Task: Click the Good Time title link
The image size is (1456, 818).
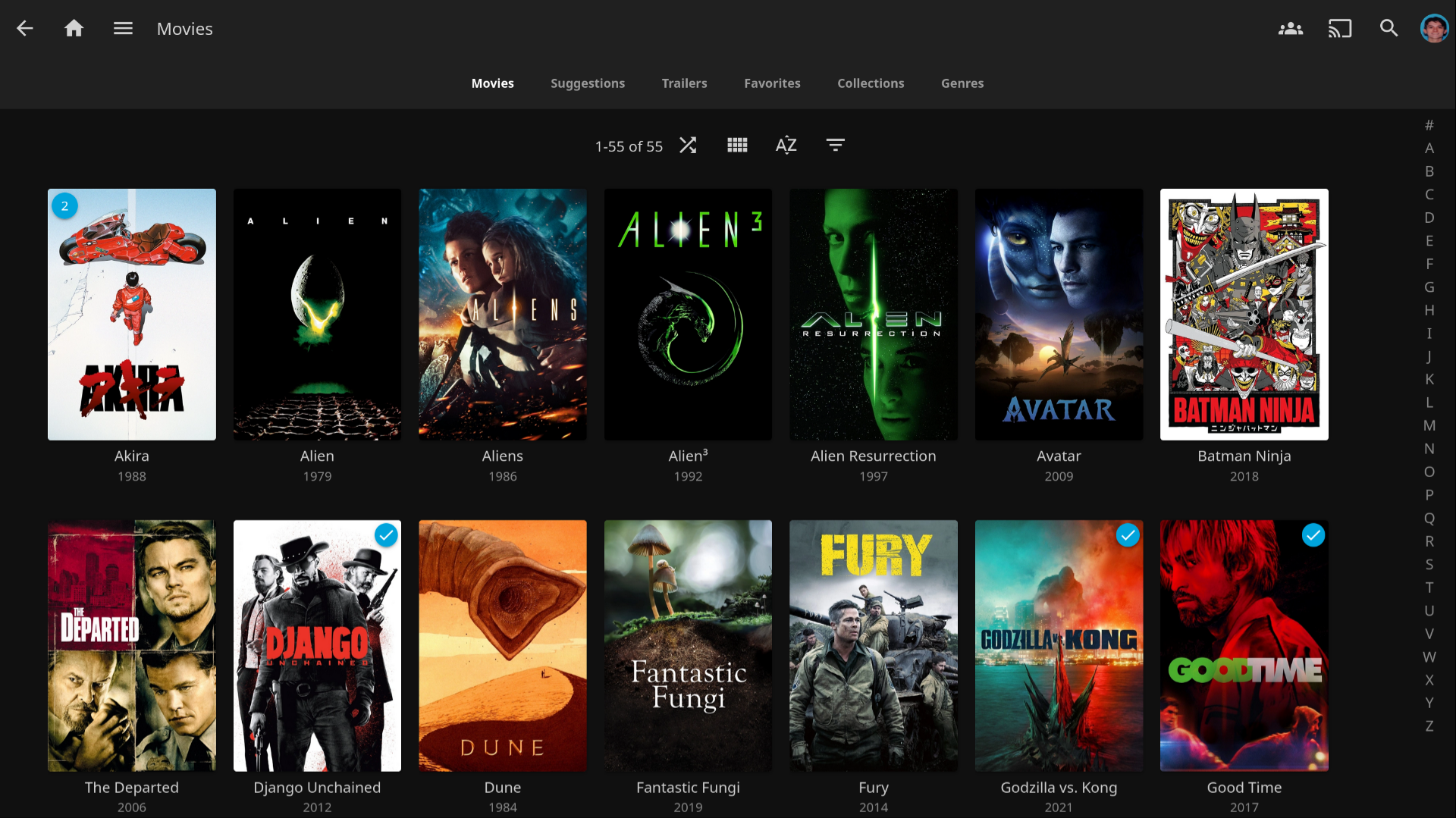Action: coord(1244,788)
